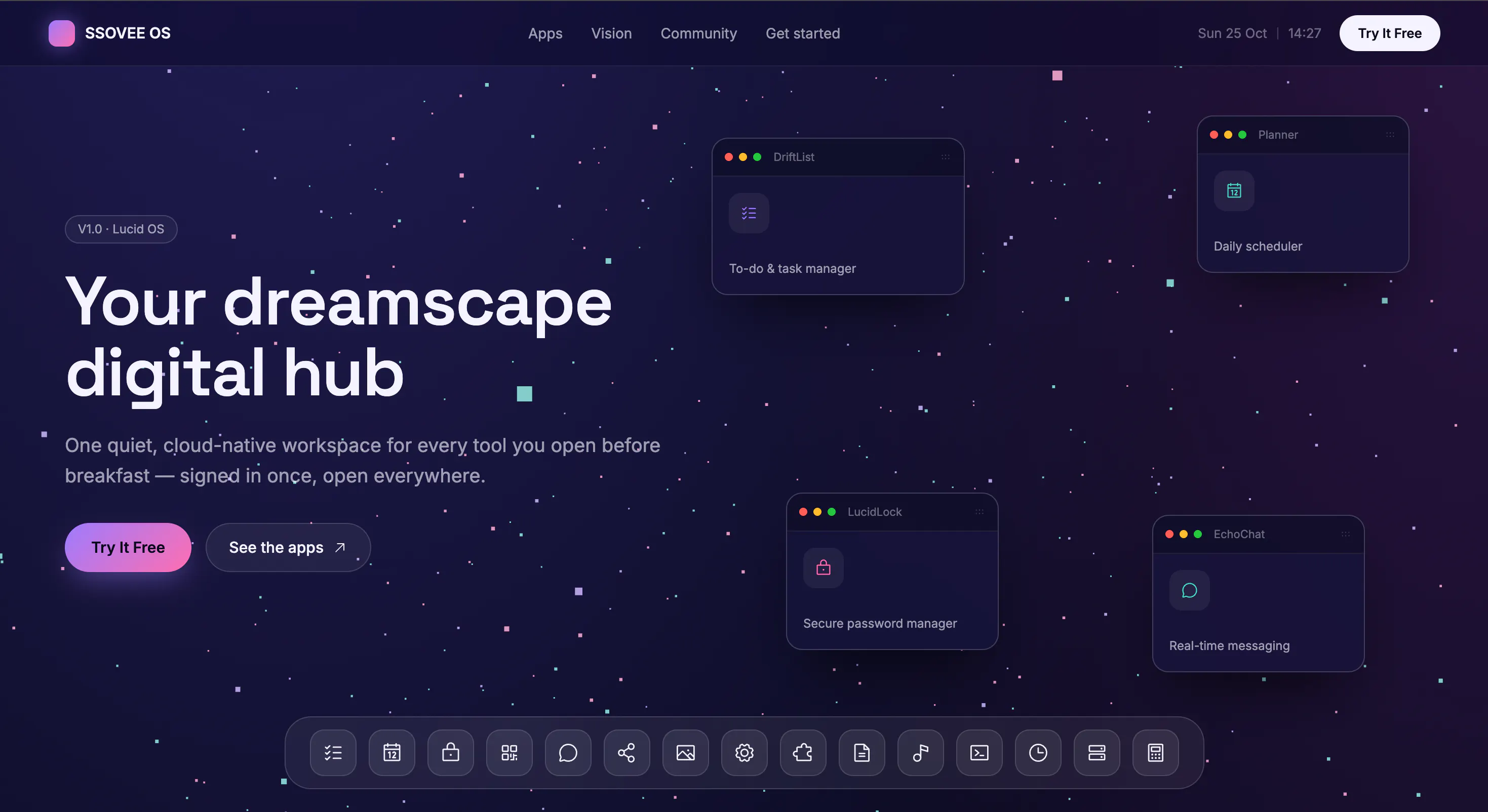Click the drag handle on the EchoChat window

click(x=1345, y=534)
